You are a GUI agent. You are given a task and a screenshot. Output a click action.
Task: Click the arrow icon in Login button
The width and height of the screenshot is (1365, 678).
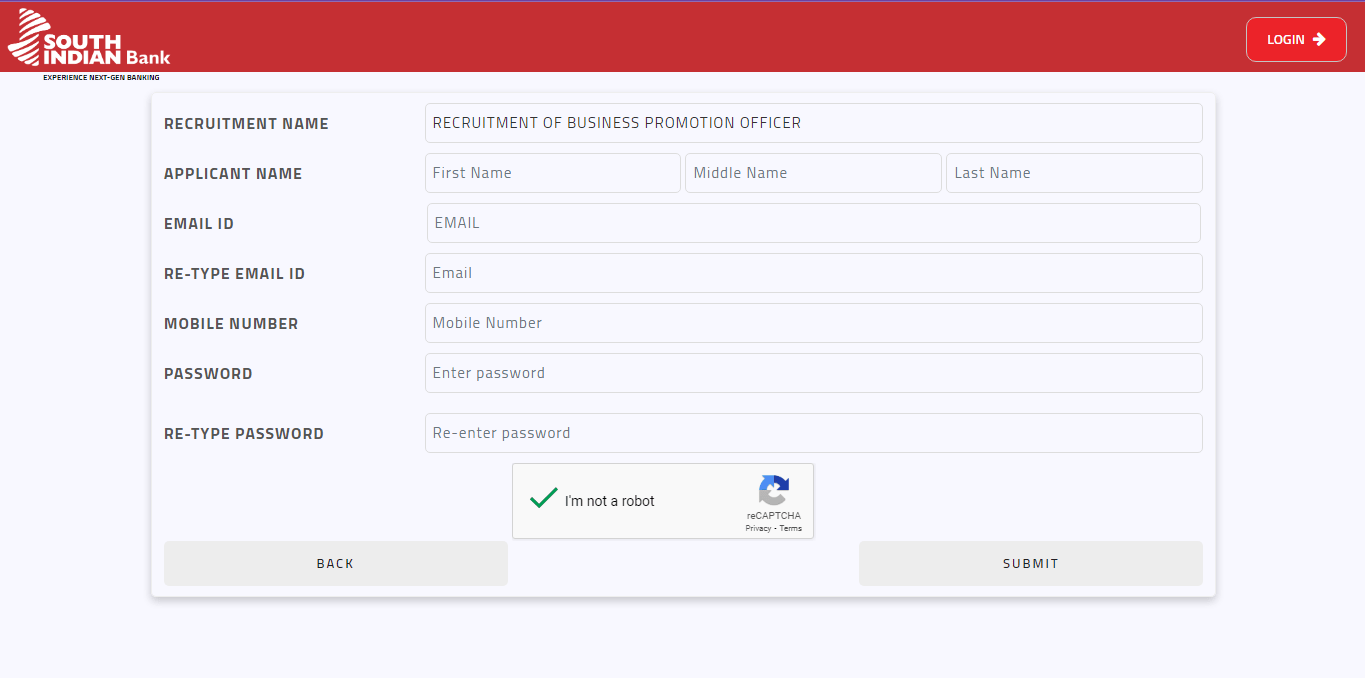[1319, 39]
